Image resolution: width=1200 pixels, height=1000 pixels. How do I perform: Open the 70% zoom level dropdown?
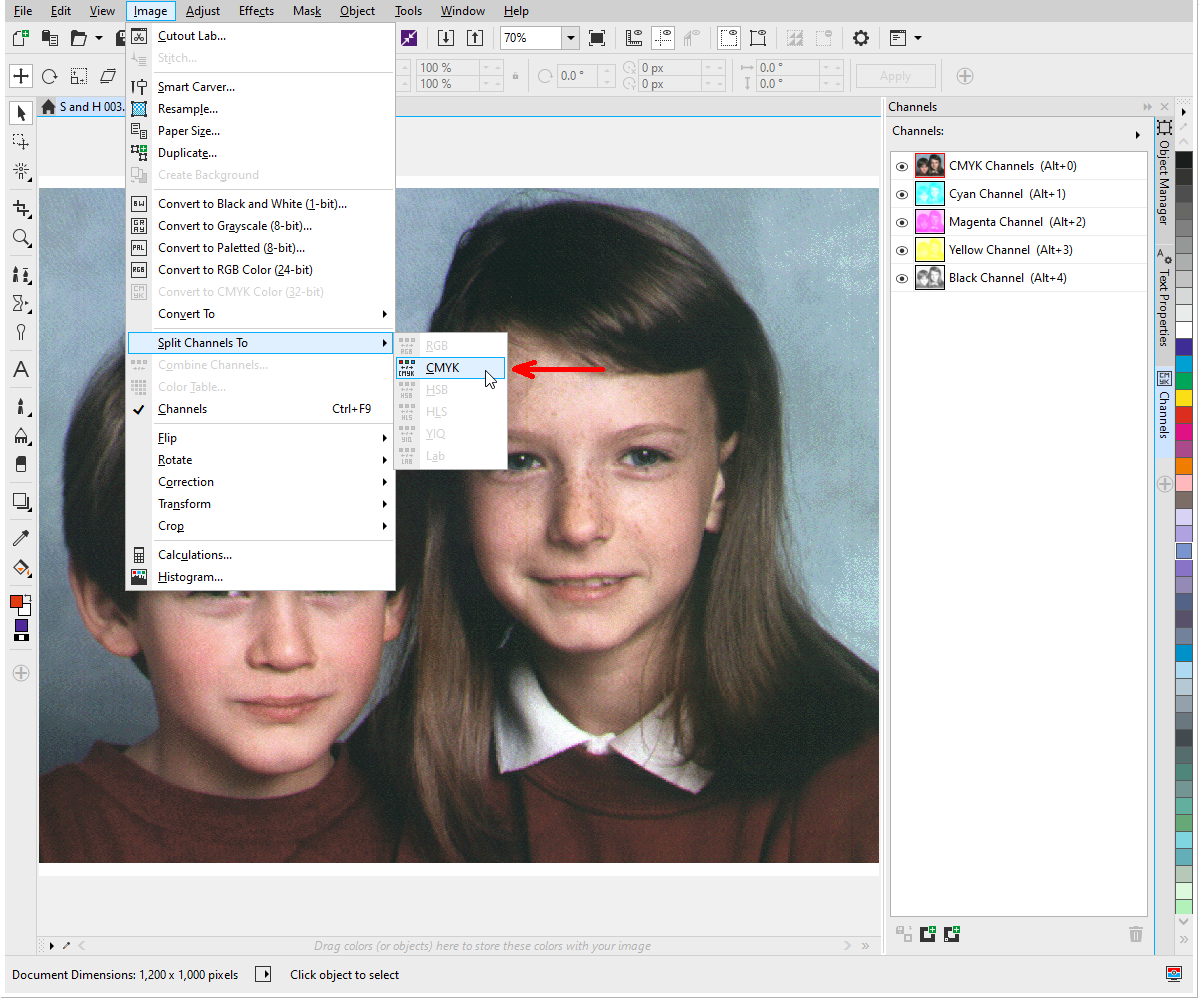[570, 37]
